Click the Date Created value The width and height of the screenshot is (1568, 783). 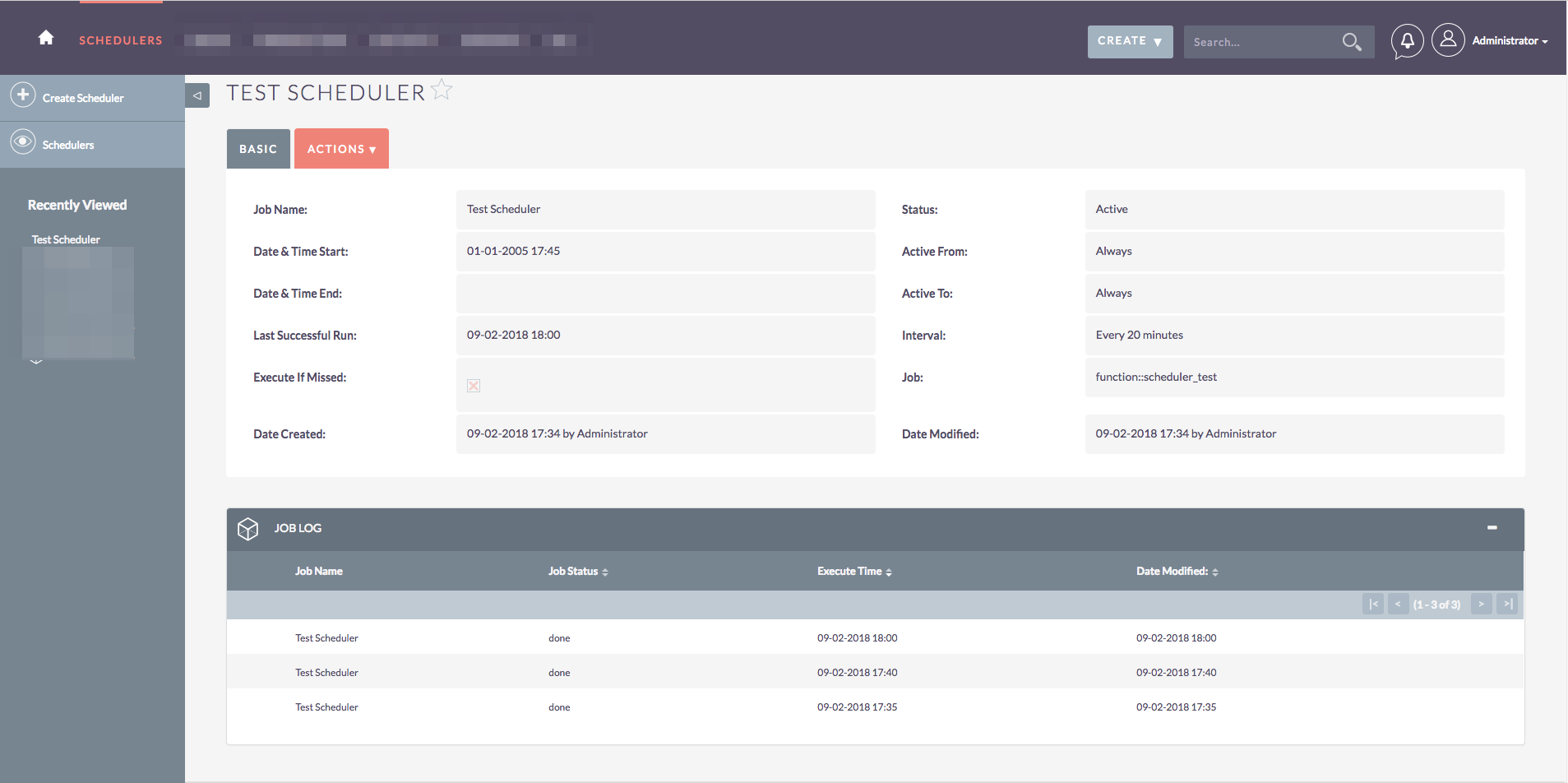pyautogui.click(x=557, y=433)
